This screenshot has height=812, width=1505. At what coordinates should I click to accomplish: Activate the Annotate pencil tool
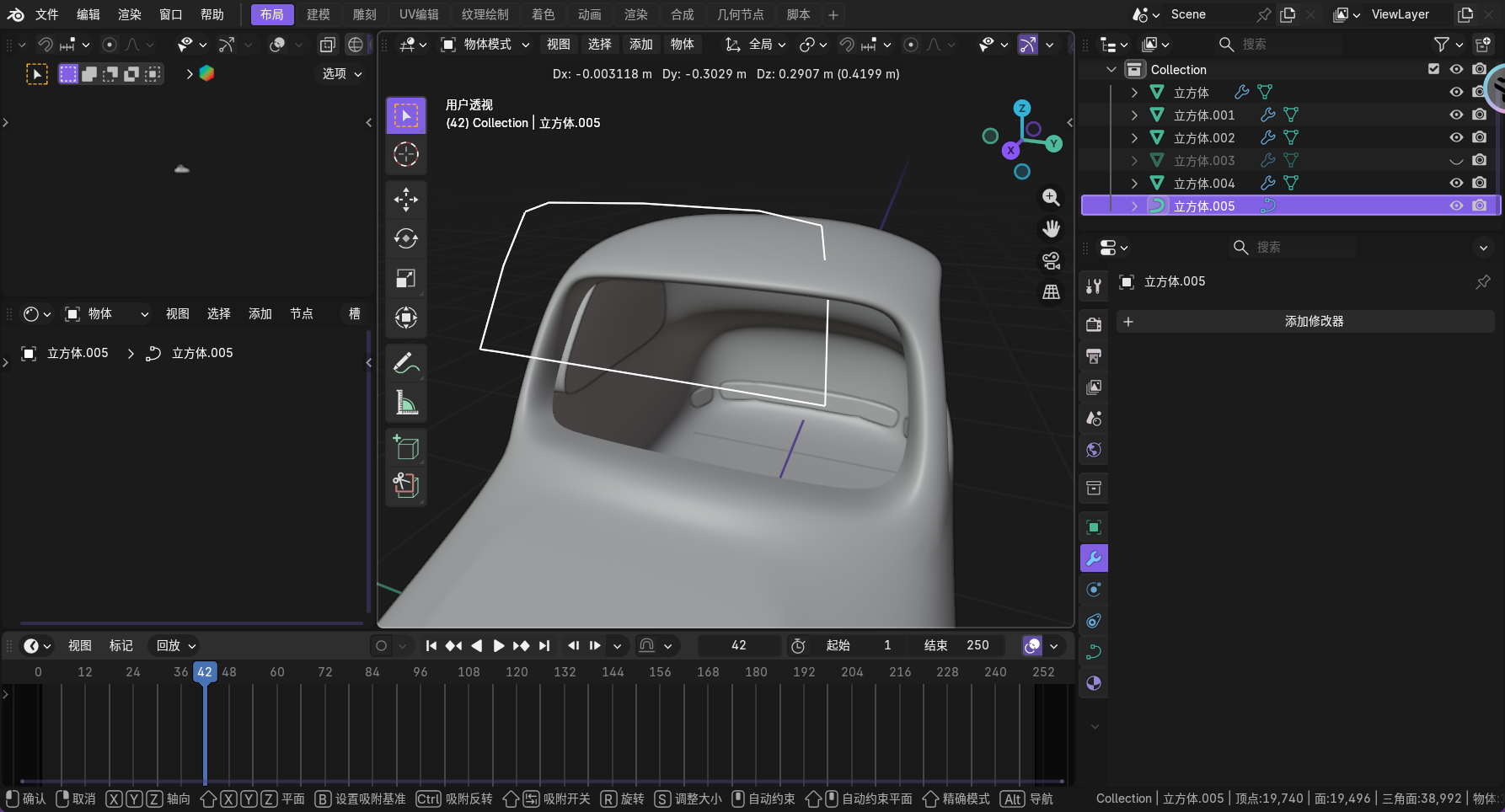[x=406, y=363]
